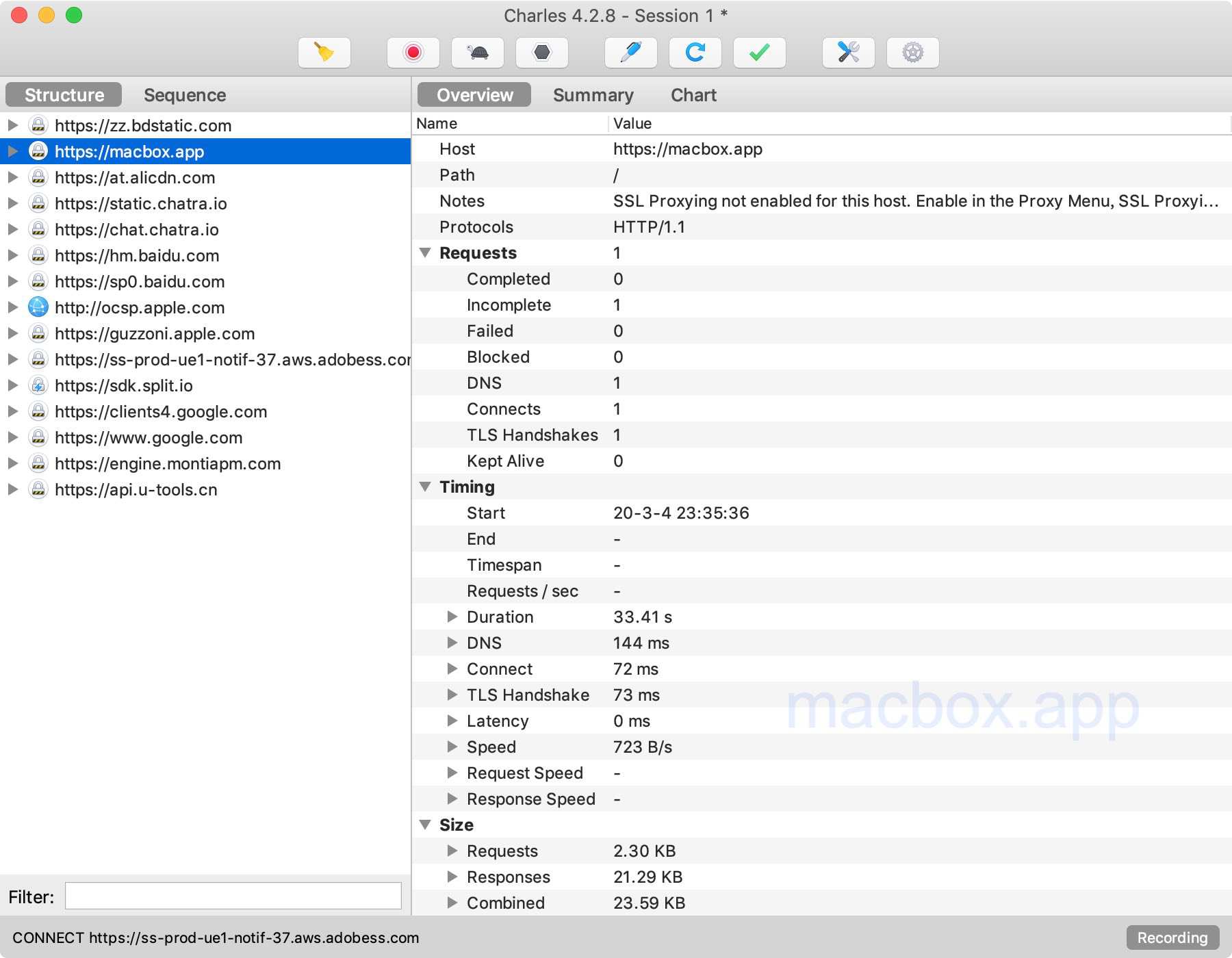1232x958 pixels.
Task: Click the blue repeat request icon
Action: tap(695, 53)
